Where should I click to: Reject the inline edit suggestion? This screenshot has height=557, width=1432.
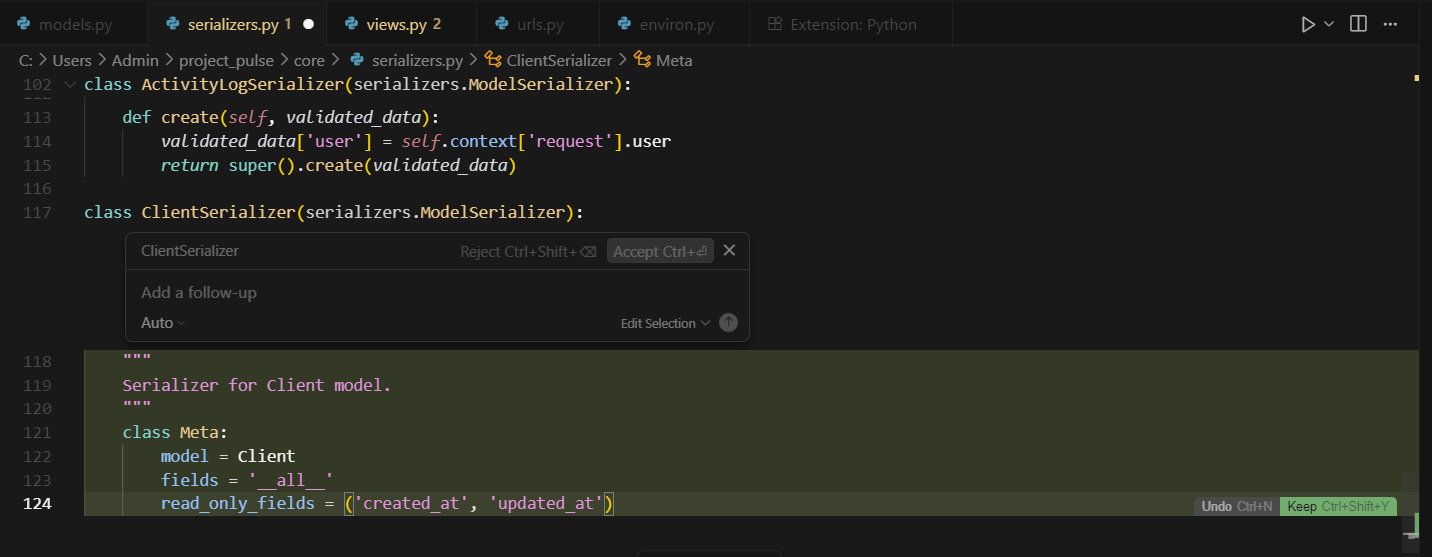pos(528,252)
